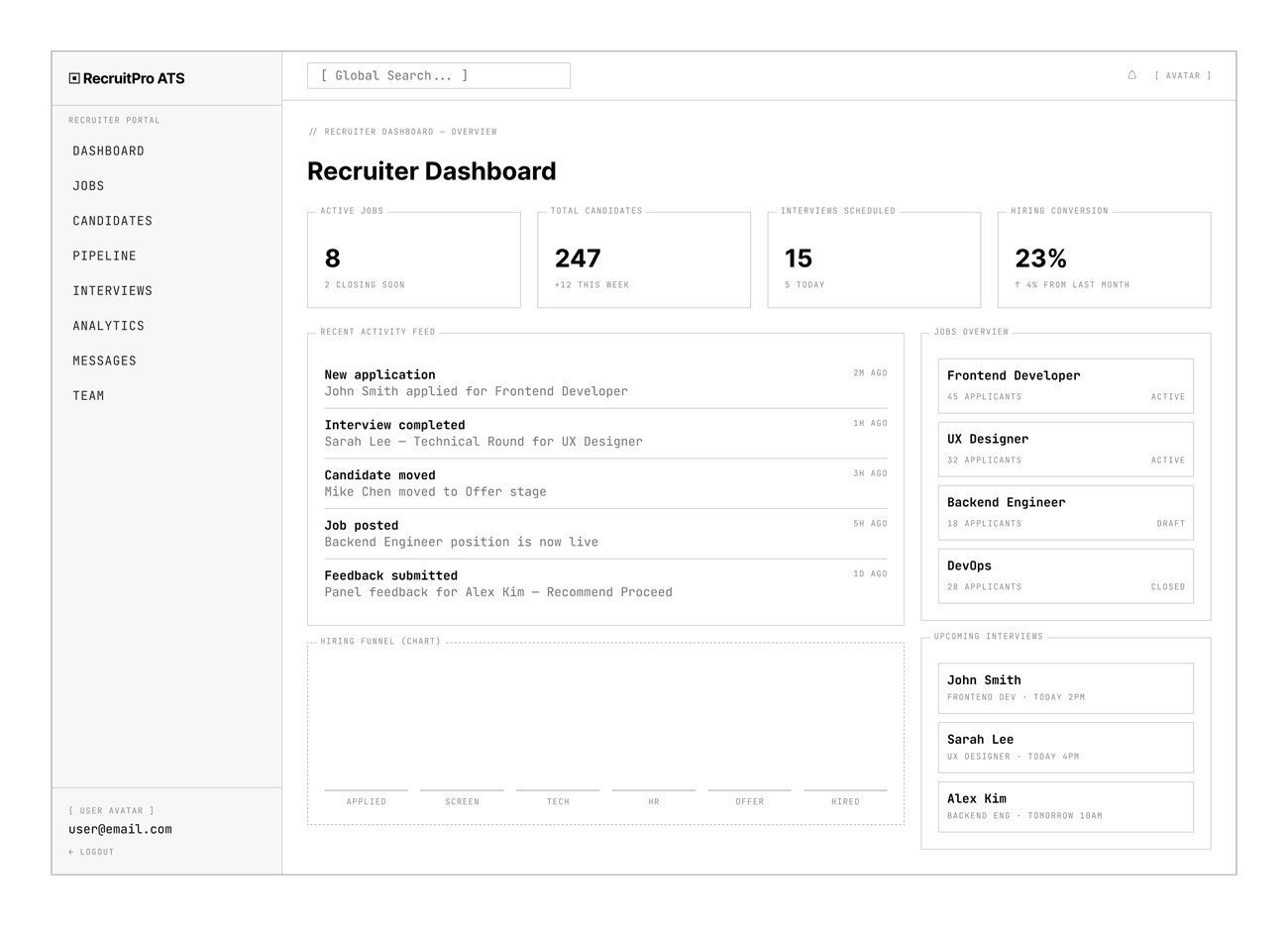Click inside the Global Search field
Viewport: 1288px width, 925px height.
click(x=438, y=75)
